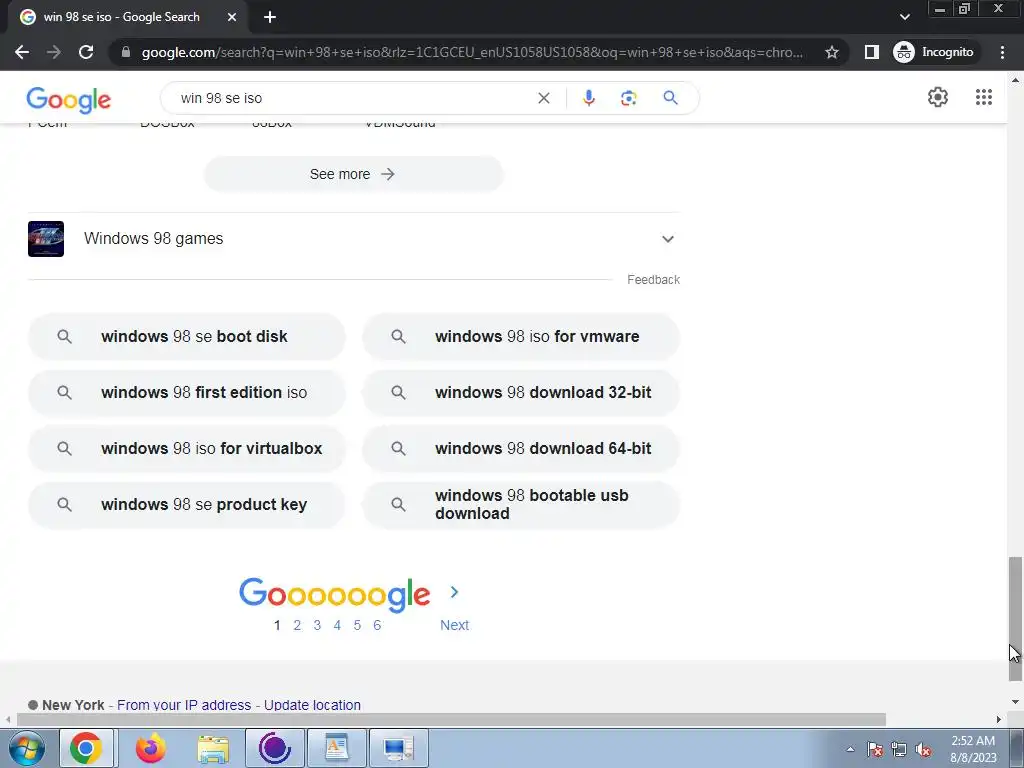Click the scroll-down arrow of vertical scrollbar
Viewport: 1024px width, 768px height.
(x=1015, y=702)
